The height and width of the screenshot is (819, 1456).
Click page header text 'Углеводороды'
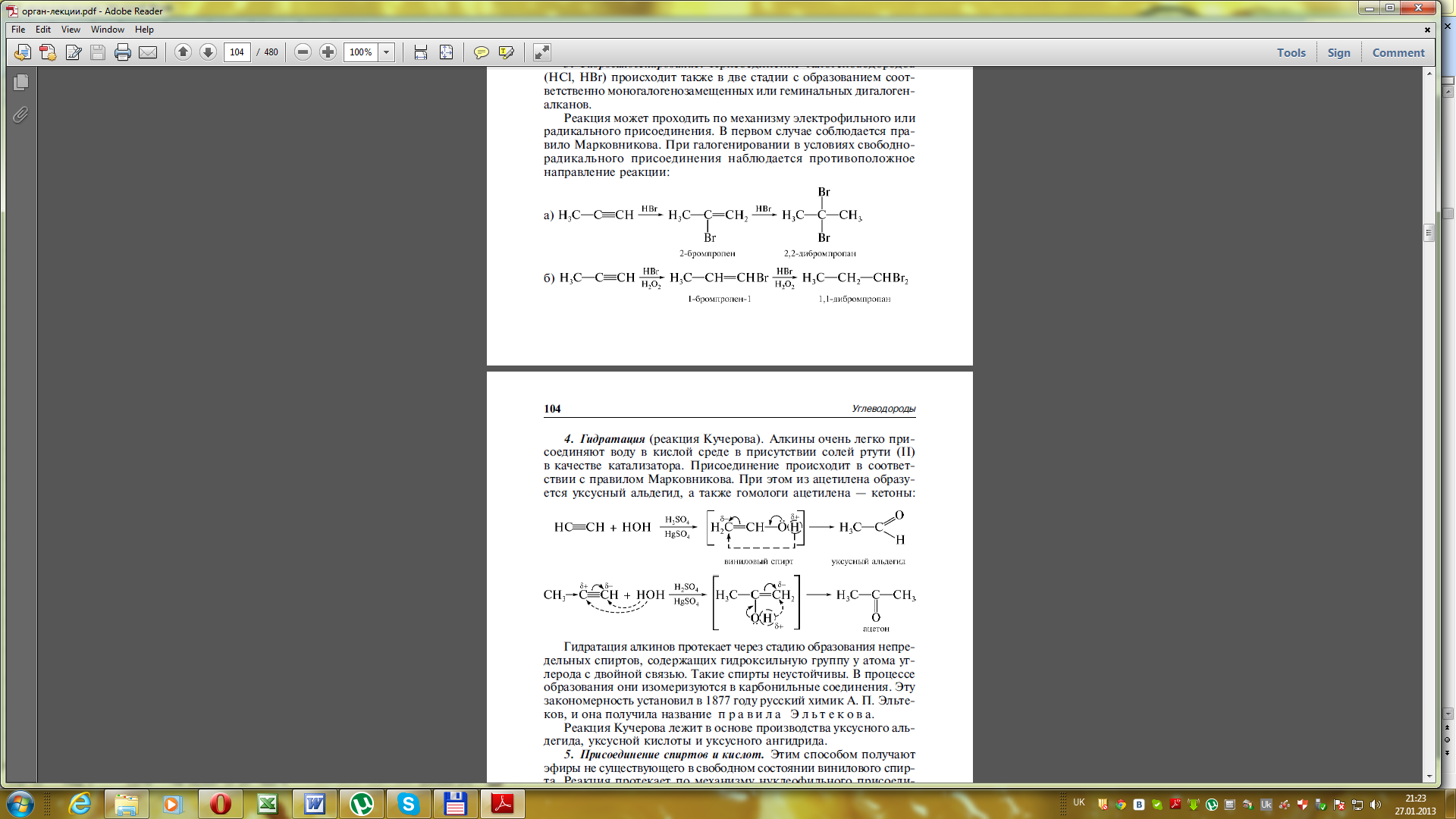pyautogui.click(x=883, y=409)
